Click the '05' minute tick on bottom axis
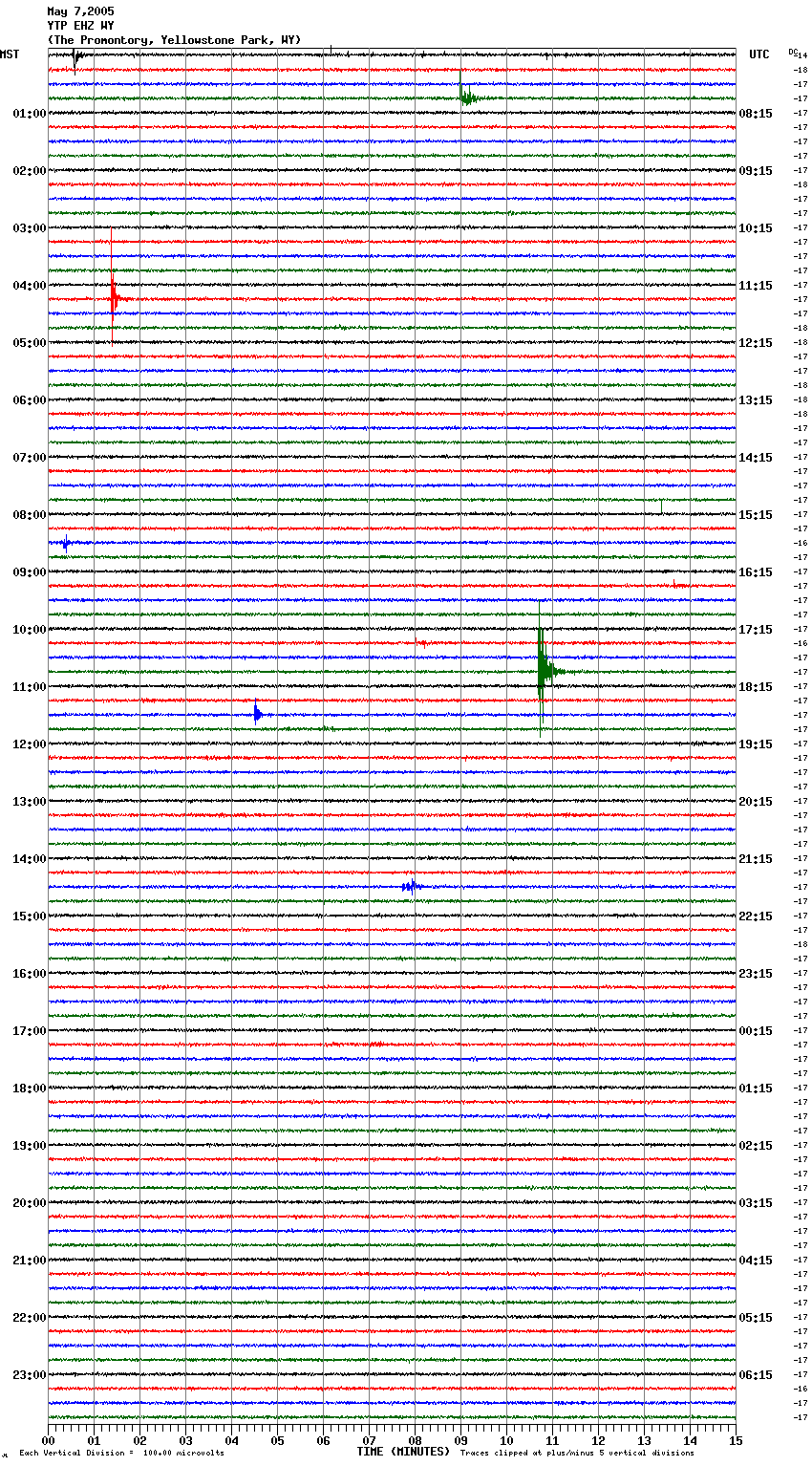Image resolution: width=812 pixels, height=1466 pixels. click(277, 1440)
